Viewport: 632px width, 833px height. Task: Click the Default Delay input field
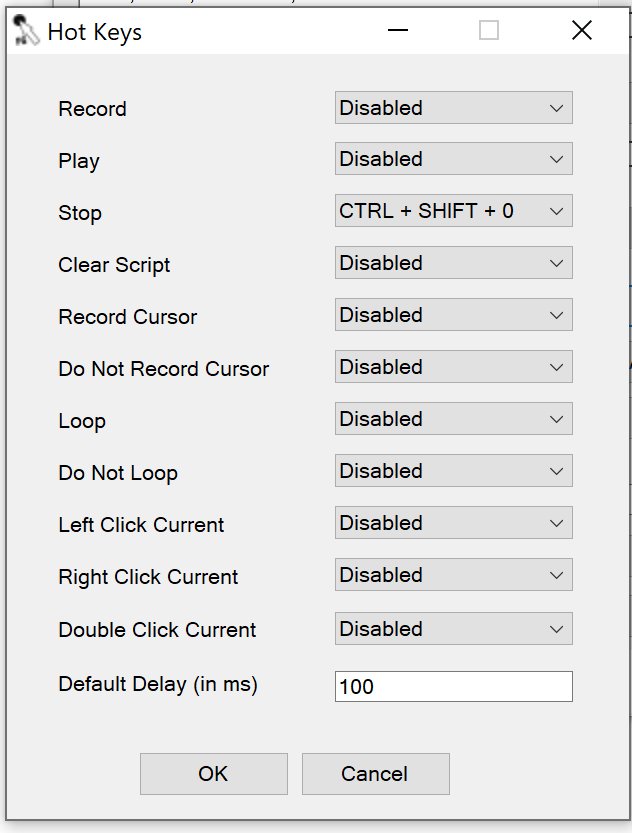453,687
